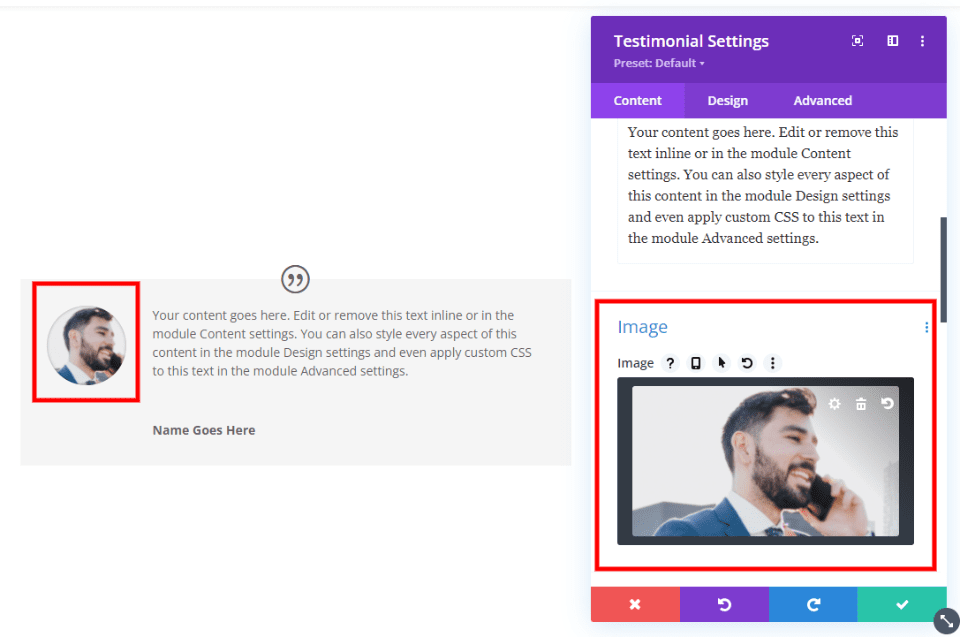960x637 pixels.
Task: Discard changes with the red X button
Action: [x=635, y=604]
